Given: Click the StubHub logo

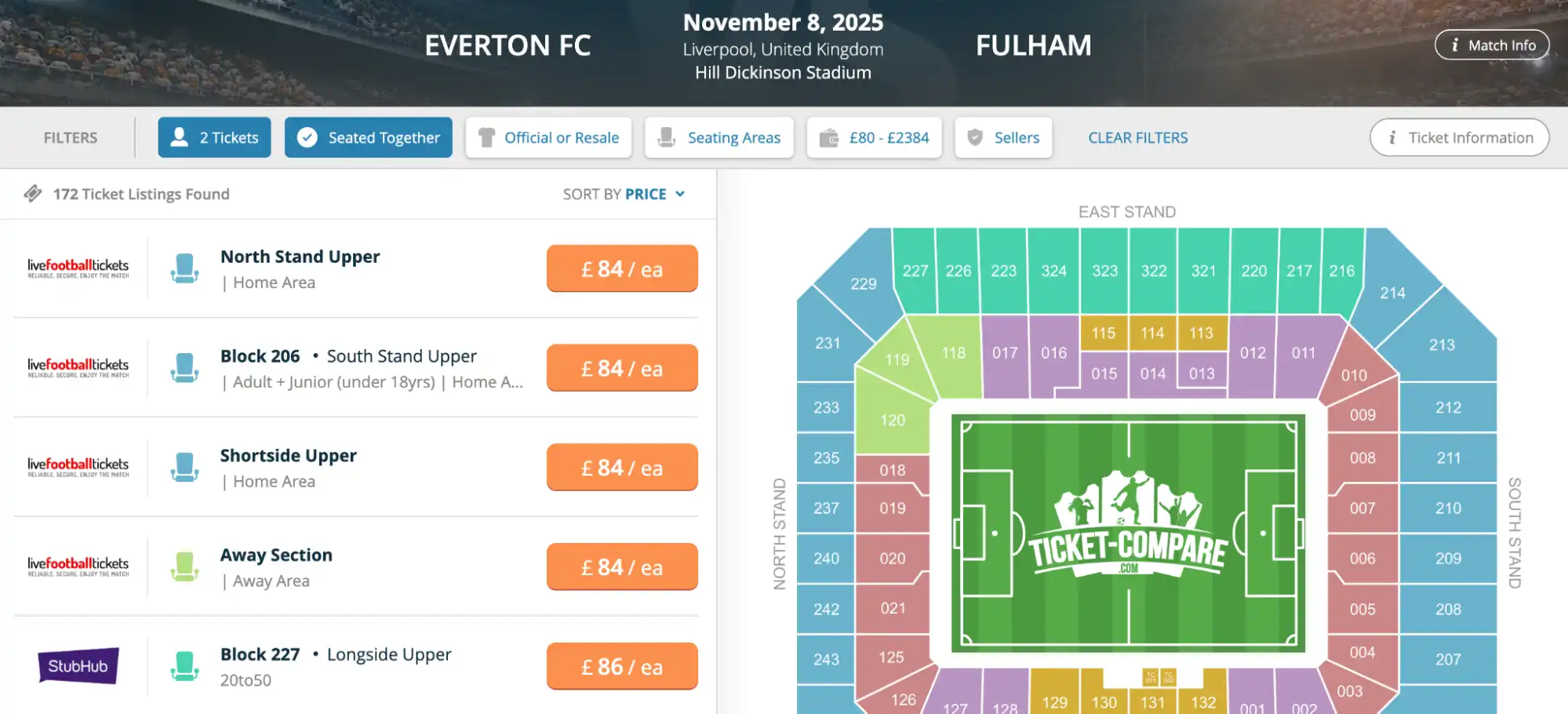Looking at the screenshot, I should [x=78, y=665].
